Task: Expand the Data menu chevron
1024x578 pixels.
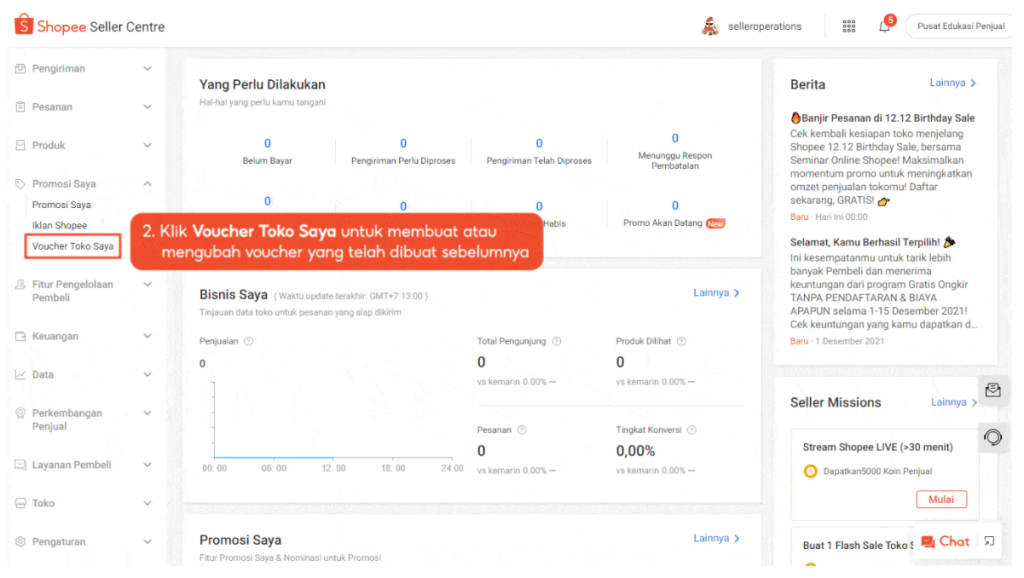Action: (x=148, y=375)
